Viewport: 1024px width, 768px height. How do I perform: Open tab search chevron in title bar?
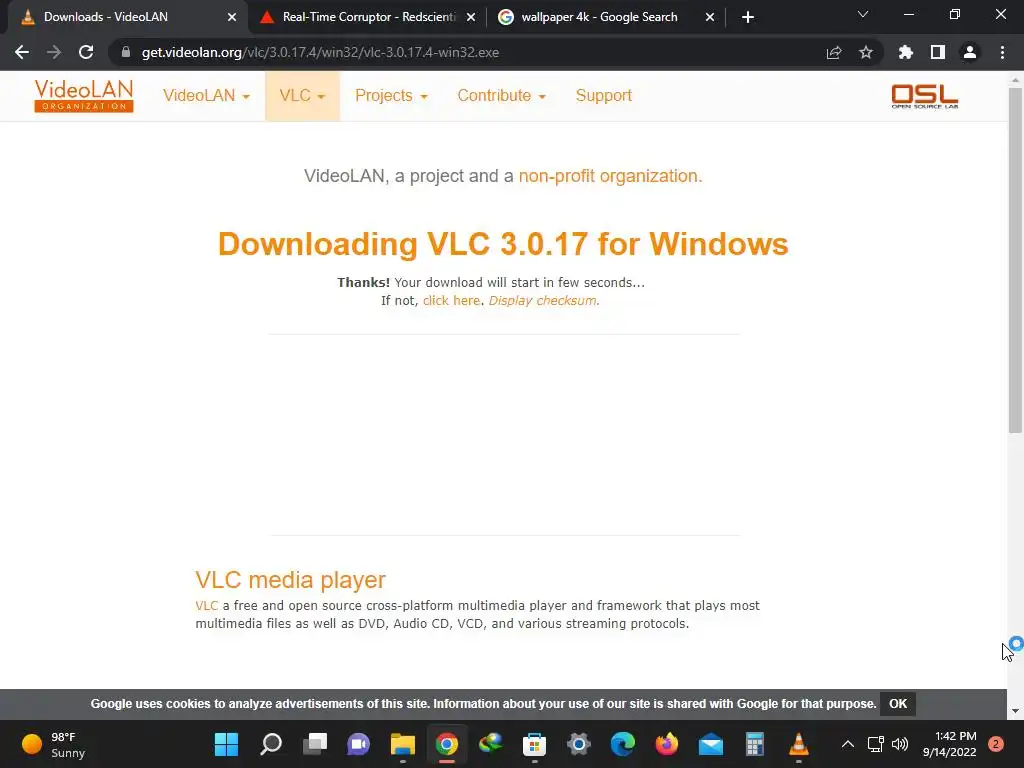[x=863, y=14]
